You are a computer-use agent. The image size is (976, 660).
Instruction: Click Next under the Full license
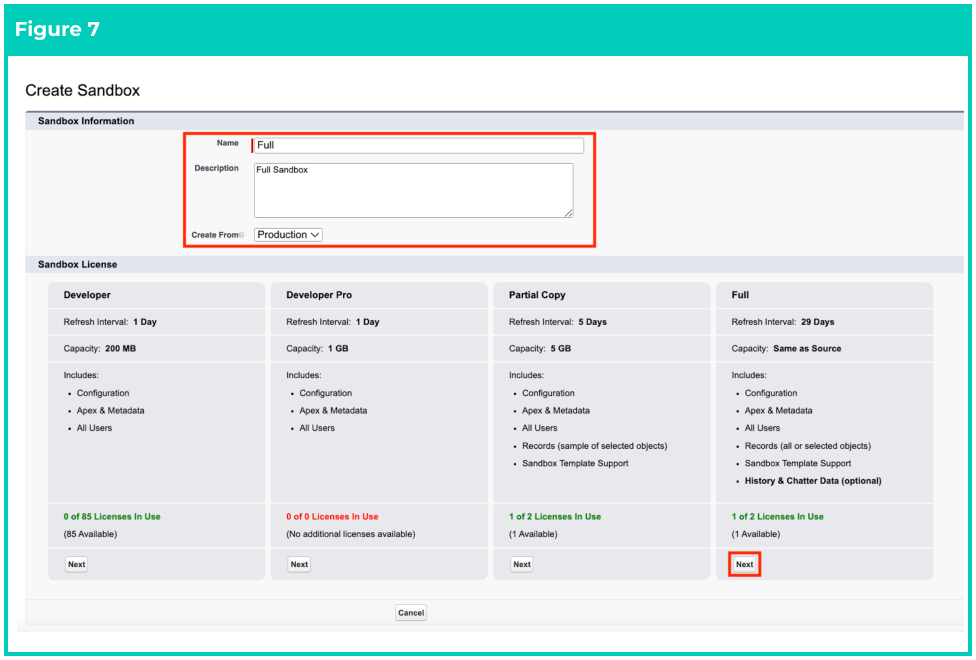coord(744,564)
